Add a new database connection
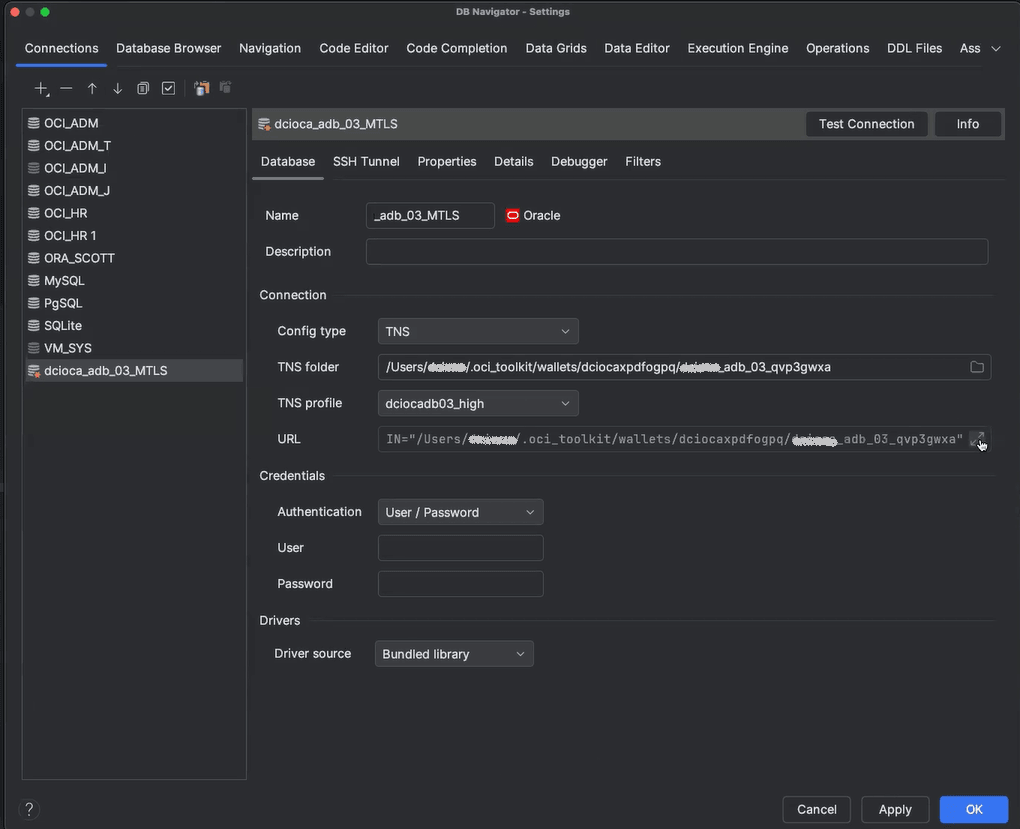 pyautogui.click(x=40, y=88)
